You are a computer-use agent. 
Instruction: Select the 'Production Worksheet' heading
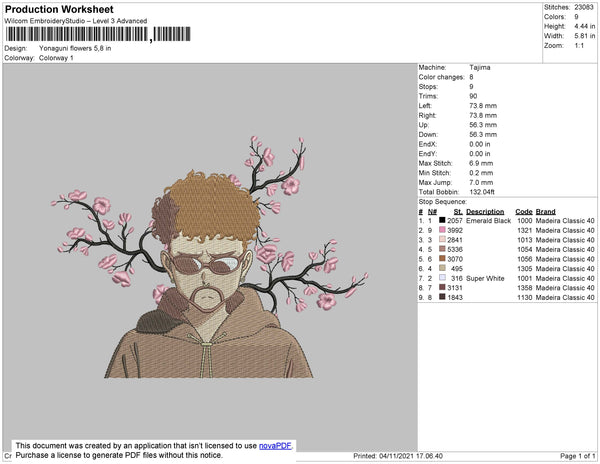click(59, 10)
